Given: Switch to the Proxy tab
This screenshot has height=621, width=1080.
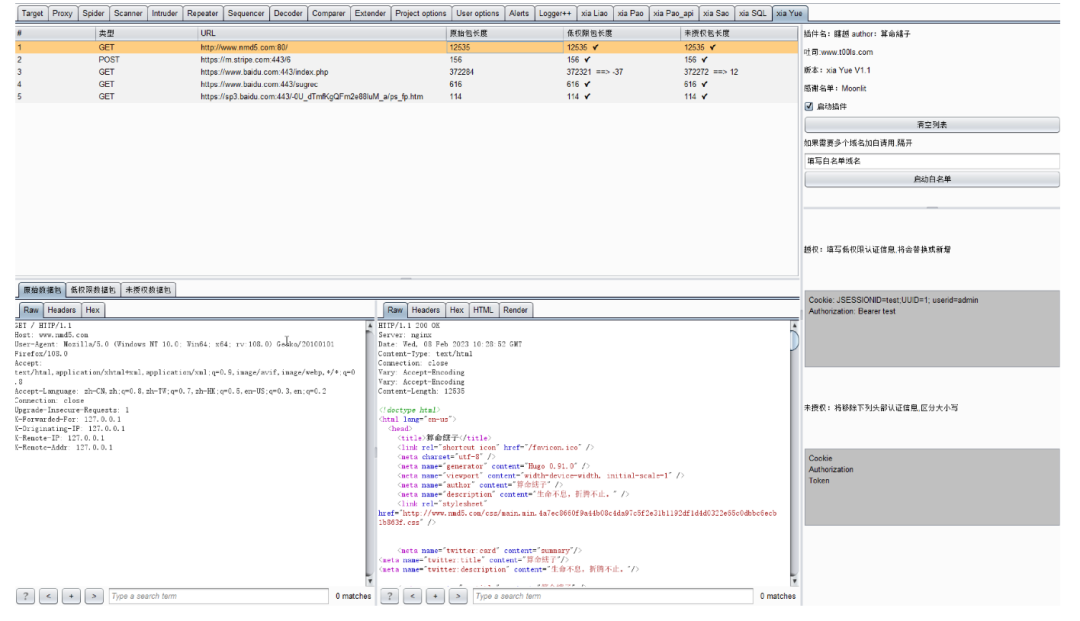Looking at the screenshot, I should tap(62, 13).
